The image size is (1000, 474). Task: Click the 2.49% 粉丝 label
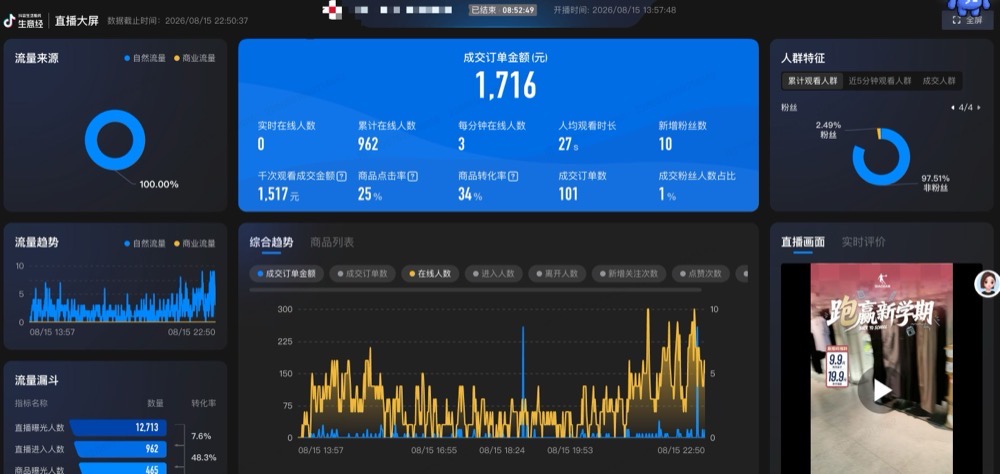[x=828, y=130]
